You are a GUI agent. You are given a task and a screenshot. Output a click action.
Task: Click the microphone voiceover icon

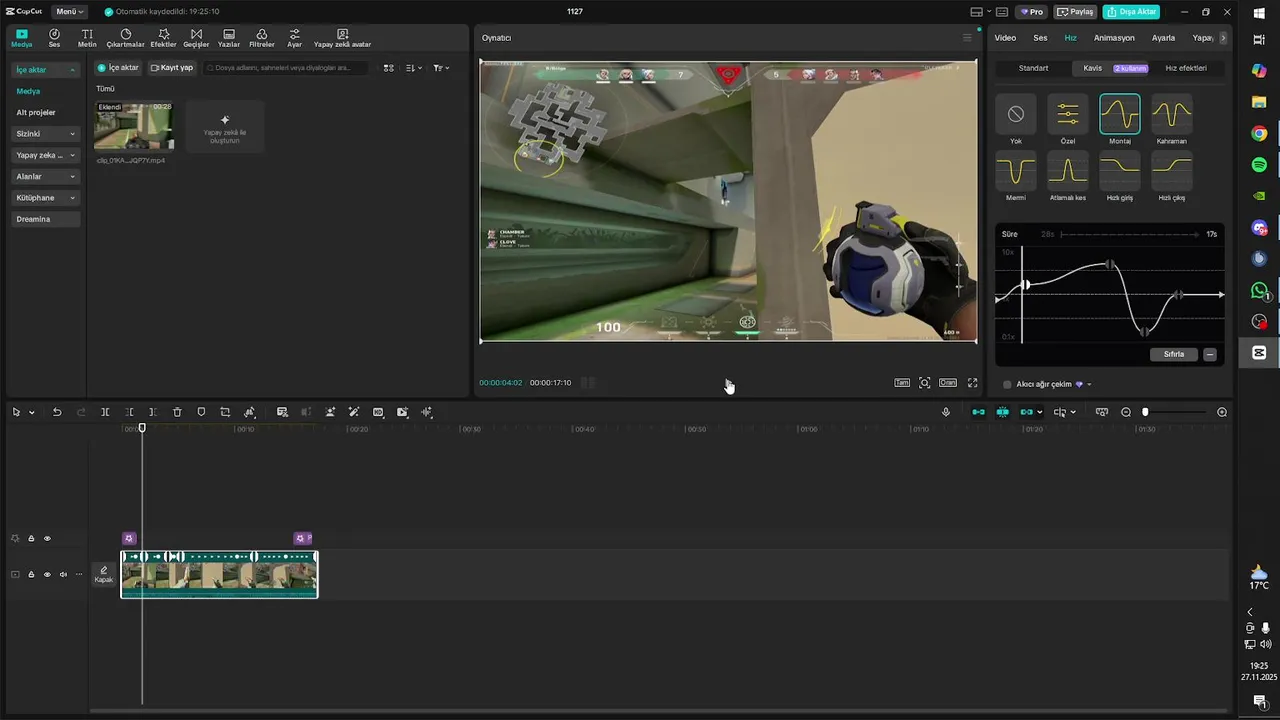(x=946, y=412)
